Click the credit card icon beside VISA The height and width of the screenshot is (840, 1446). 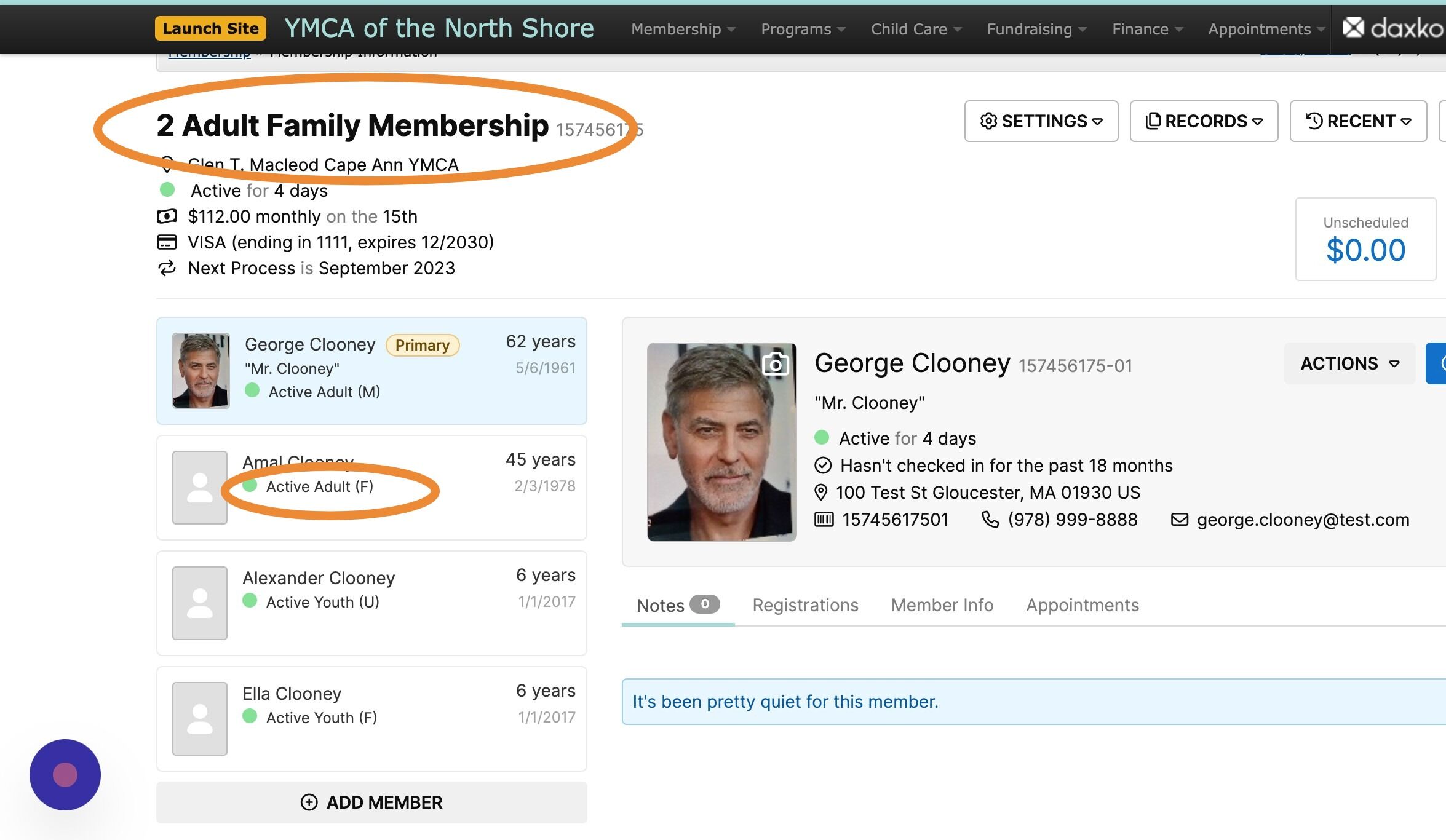[x=167, y=242]
